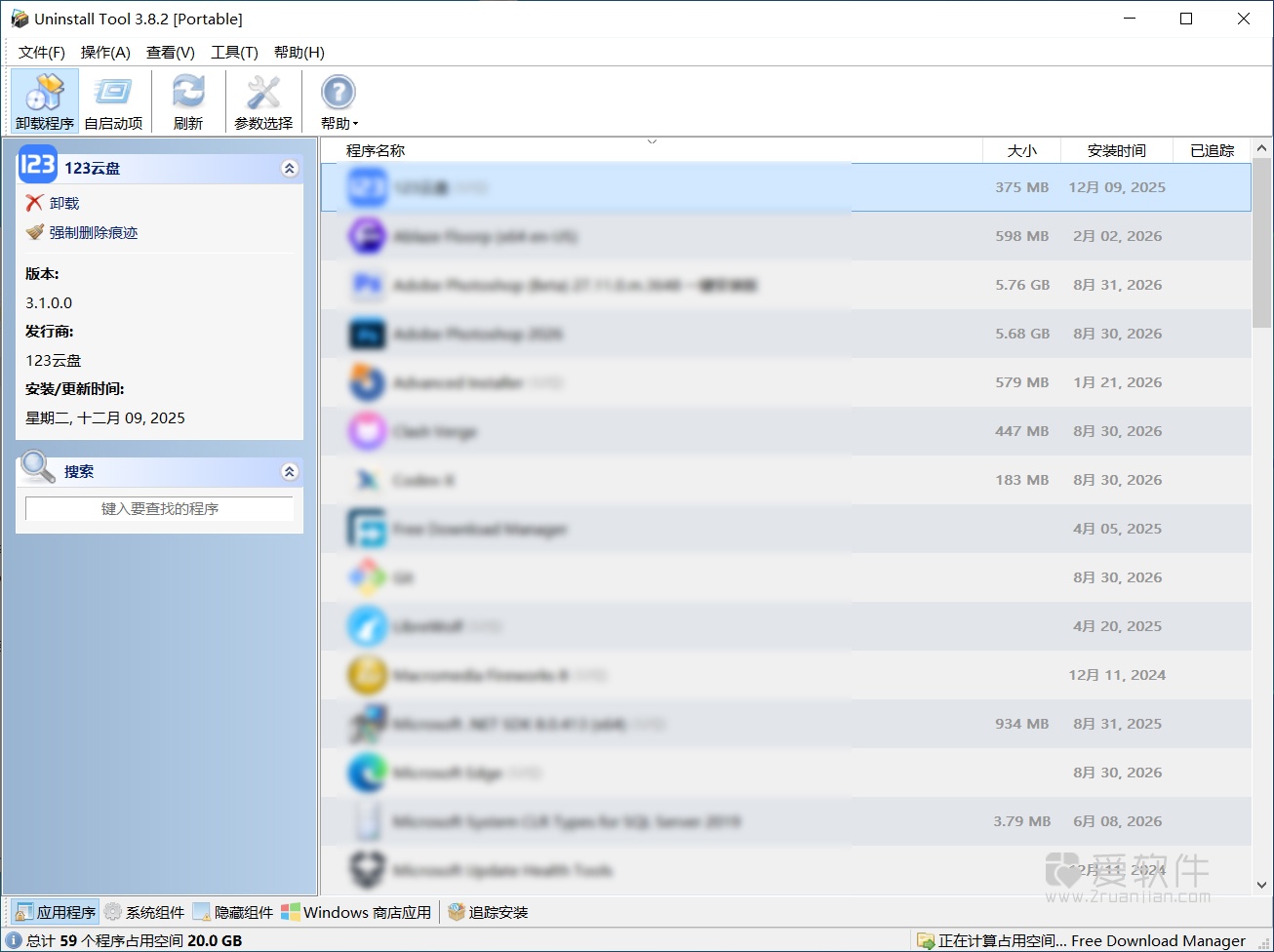This screenshot has width=1274, height=952.
Task: Click the program icon in the 598 MB row
Action: 368,236
